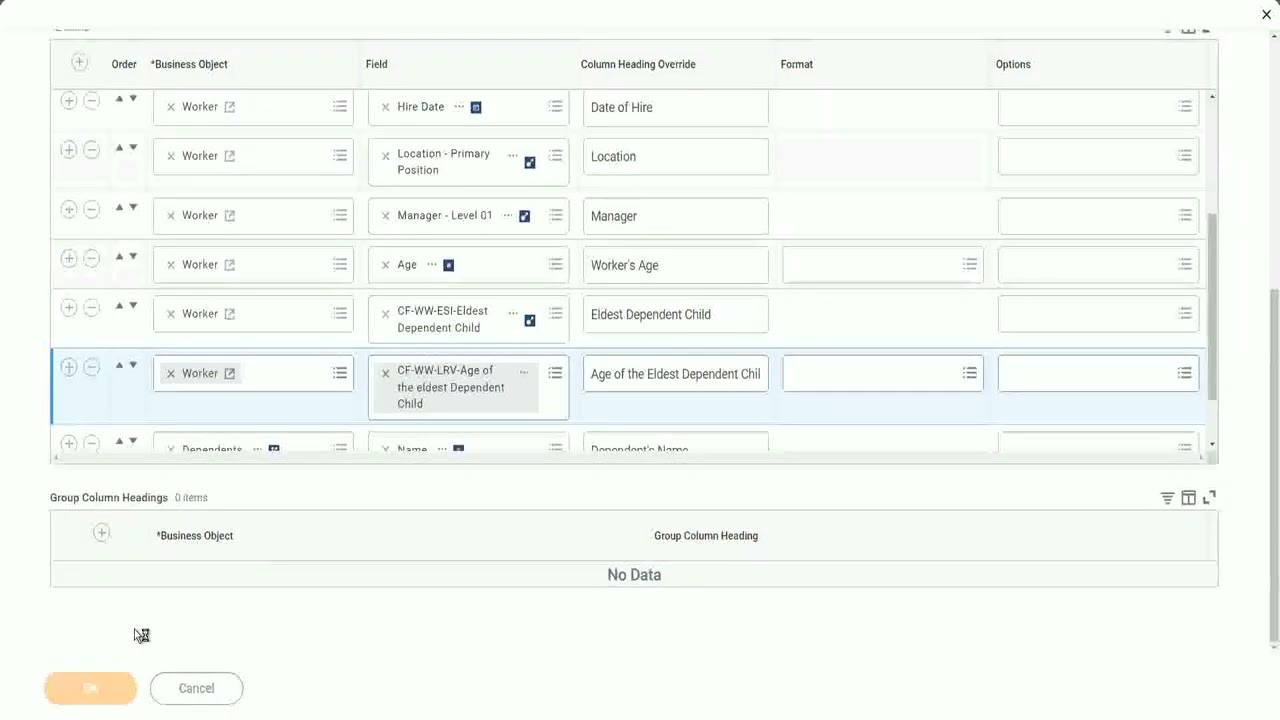This screenshot has width=1280, height=720.
Task: Edit the Worker's Age column heading
Action: 676,265
